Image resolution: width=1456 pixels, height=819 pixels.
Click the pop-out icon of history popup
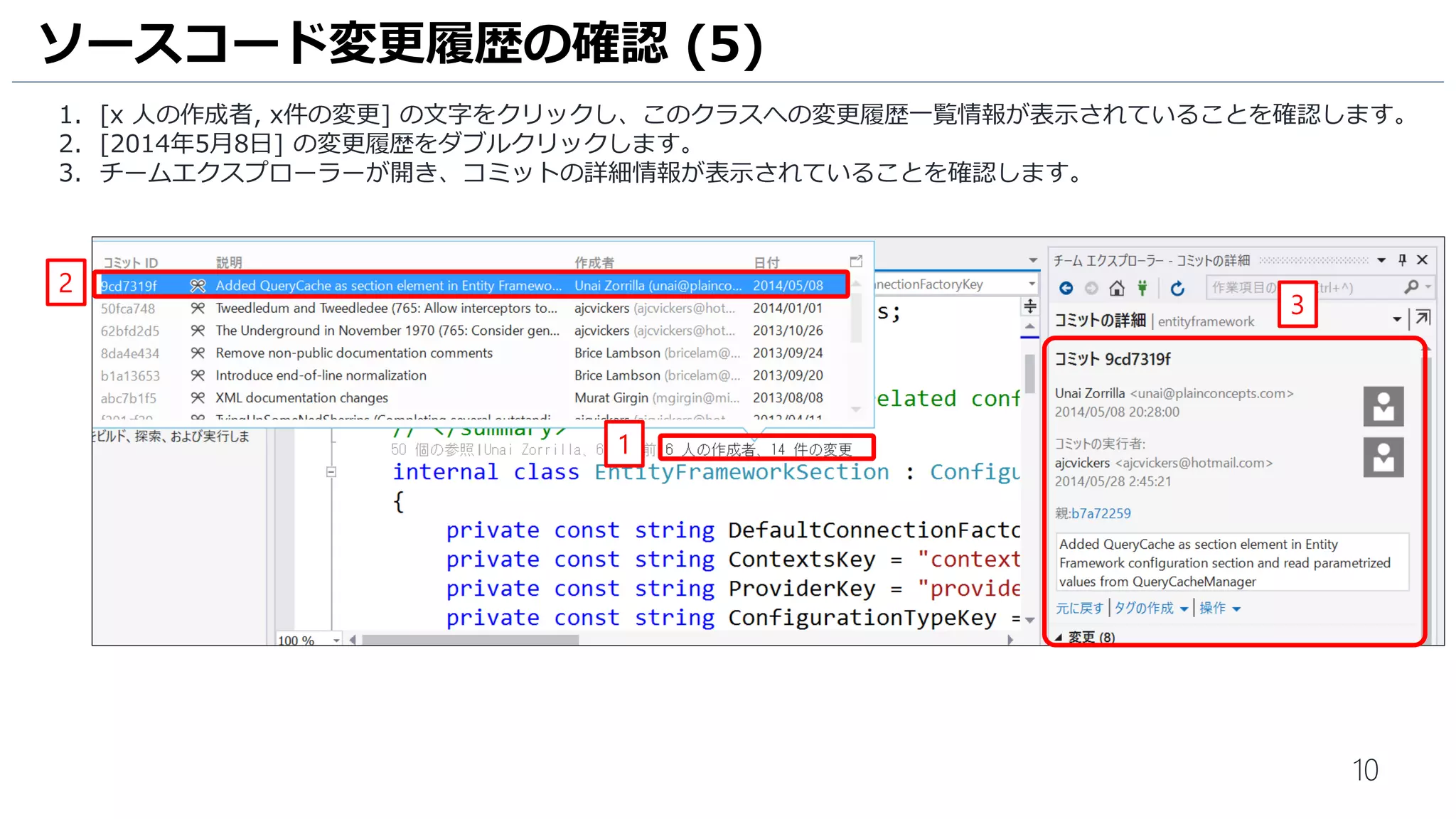click(x=856, y=262)
